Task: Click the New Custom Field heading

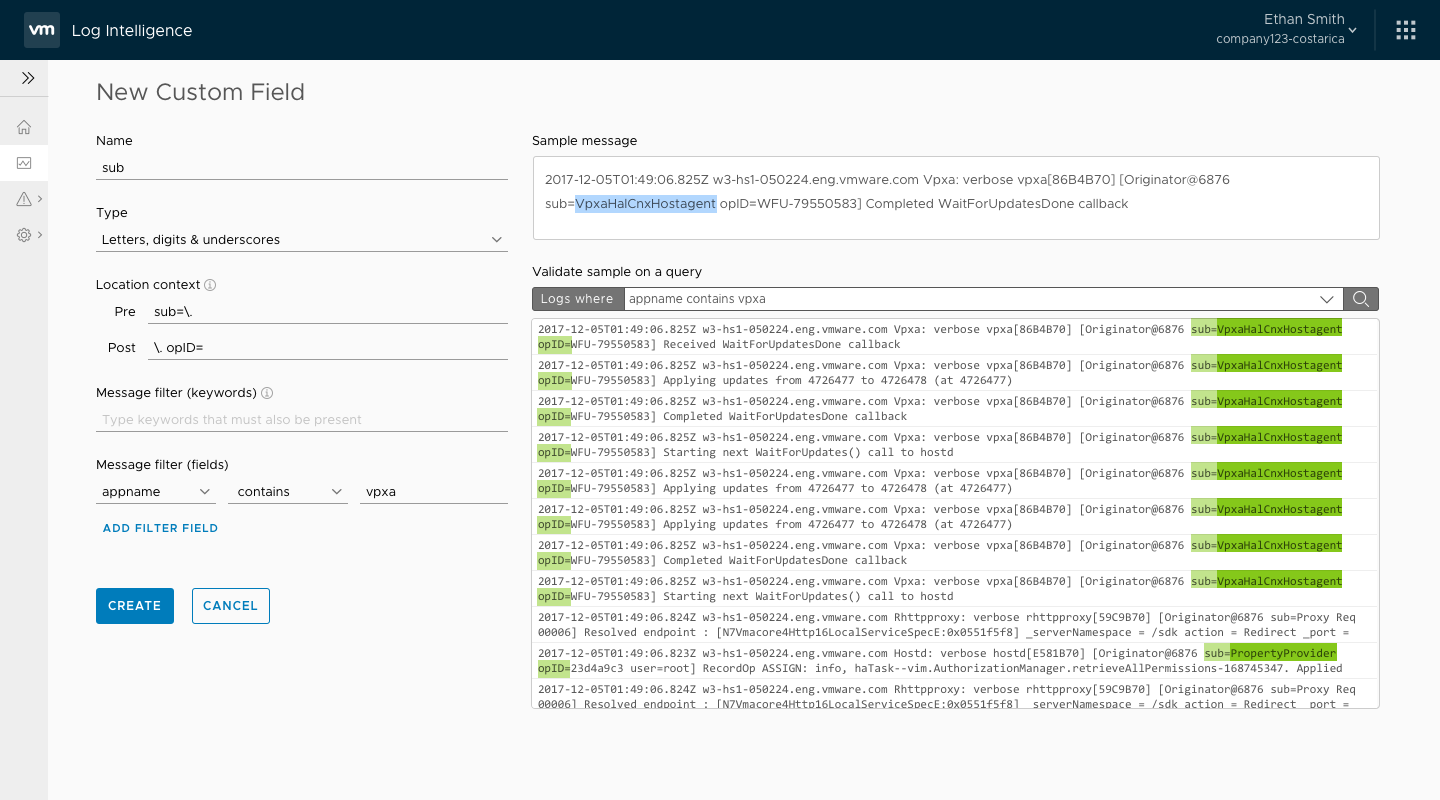Action: pyautogui.click(x=200, y=92)
